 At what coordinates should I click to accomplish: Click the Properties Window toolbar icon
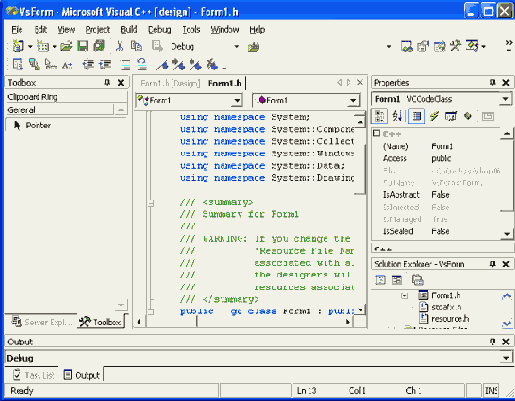click(423, 46)
